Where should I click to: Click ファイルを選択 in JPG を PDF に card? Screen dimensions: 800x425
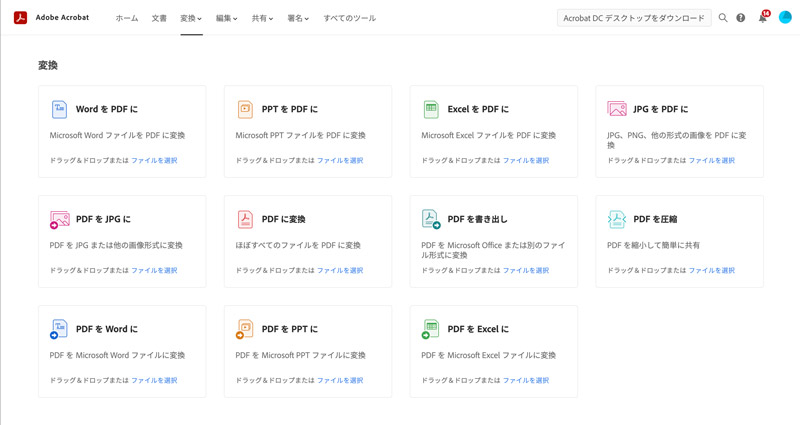pos(712,160)
